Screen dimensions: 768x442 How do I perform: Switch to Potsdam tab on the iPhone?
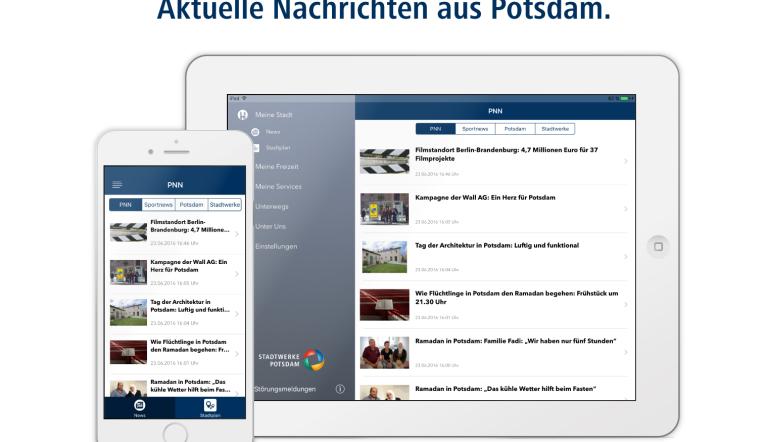pos(191,205)
